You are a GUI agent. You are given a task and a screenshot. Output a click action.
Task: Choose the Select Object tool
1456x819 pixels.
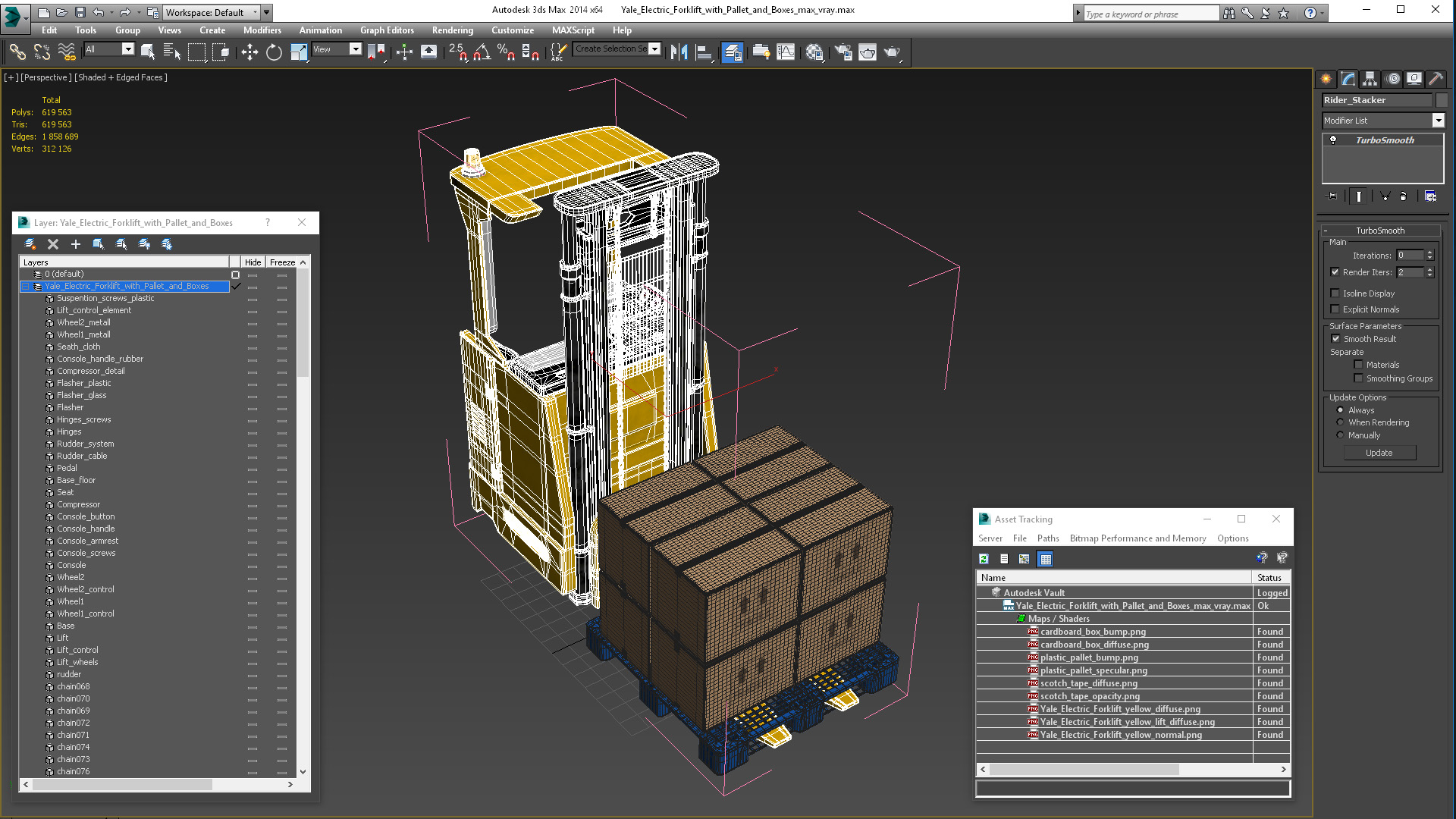[148, 52]
